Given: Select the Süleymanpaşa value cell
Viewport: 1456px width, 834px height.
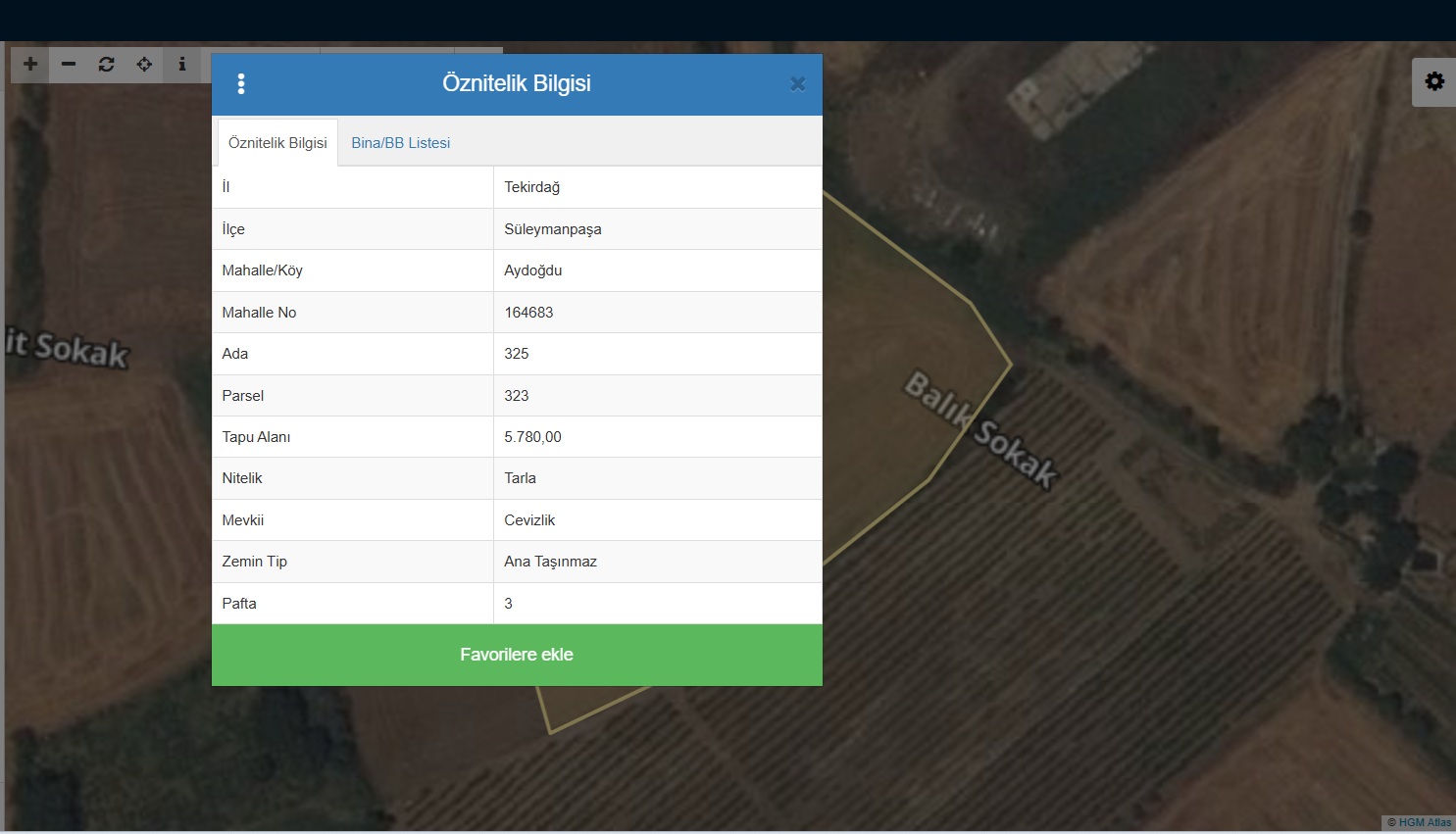Looking at the screenshot, I should (658, 229).
